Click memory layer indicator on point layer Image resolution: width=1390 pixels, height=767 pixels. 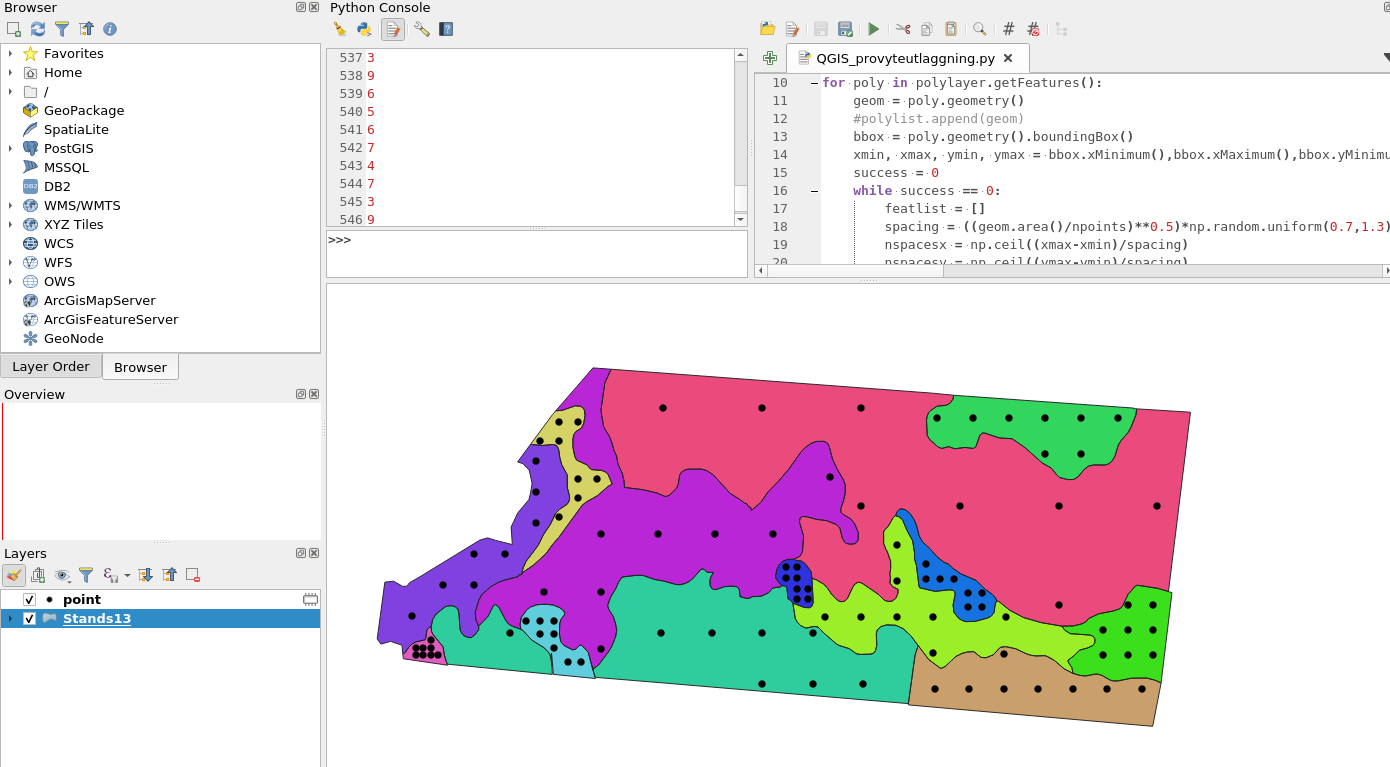tap(310, 600)
